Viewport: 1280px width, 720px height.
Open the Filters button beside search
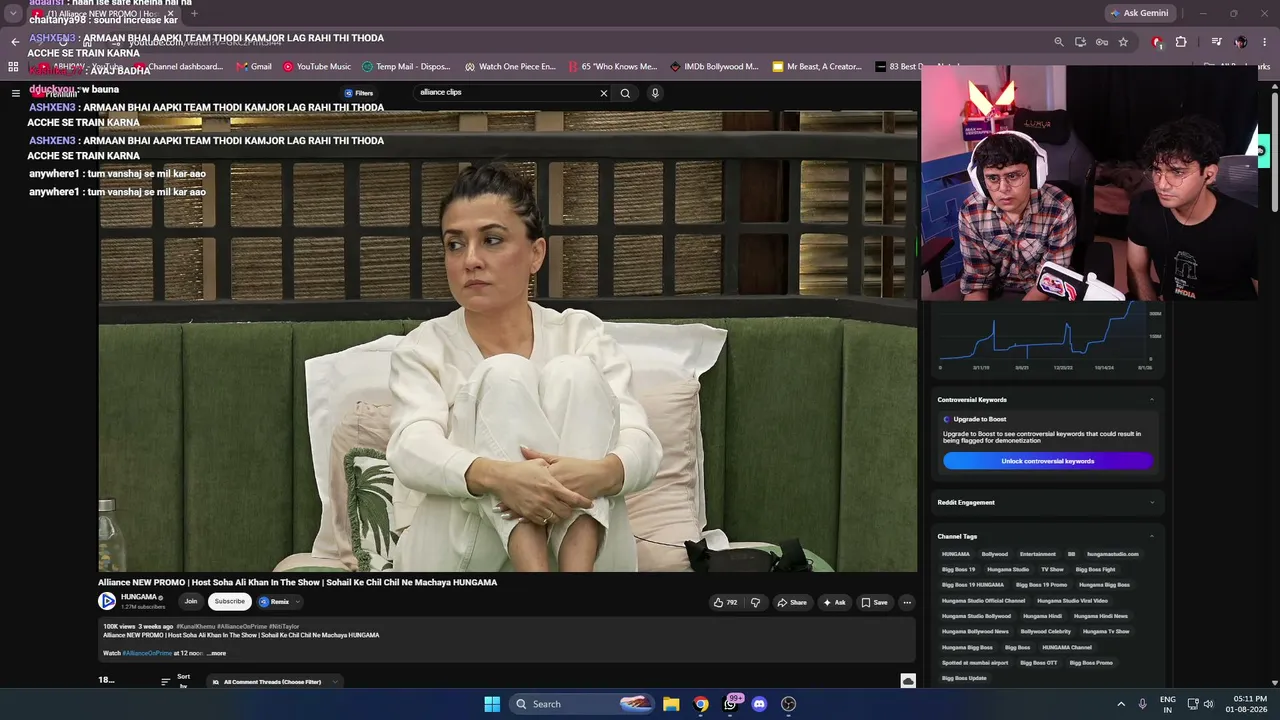[359, 93]
